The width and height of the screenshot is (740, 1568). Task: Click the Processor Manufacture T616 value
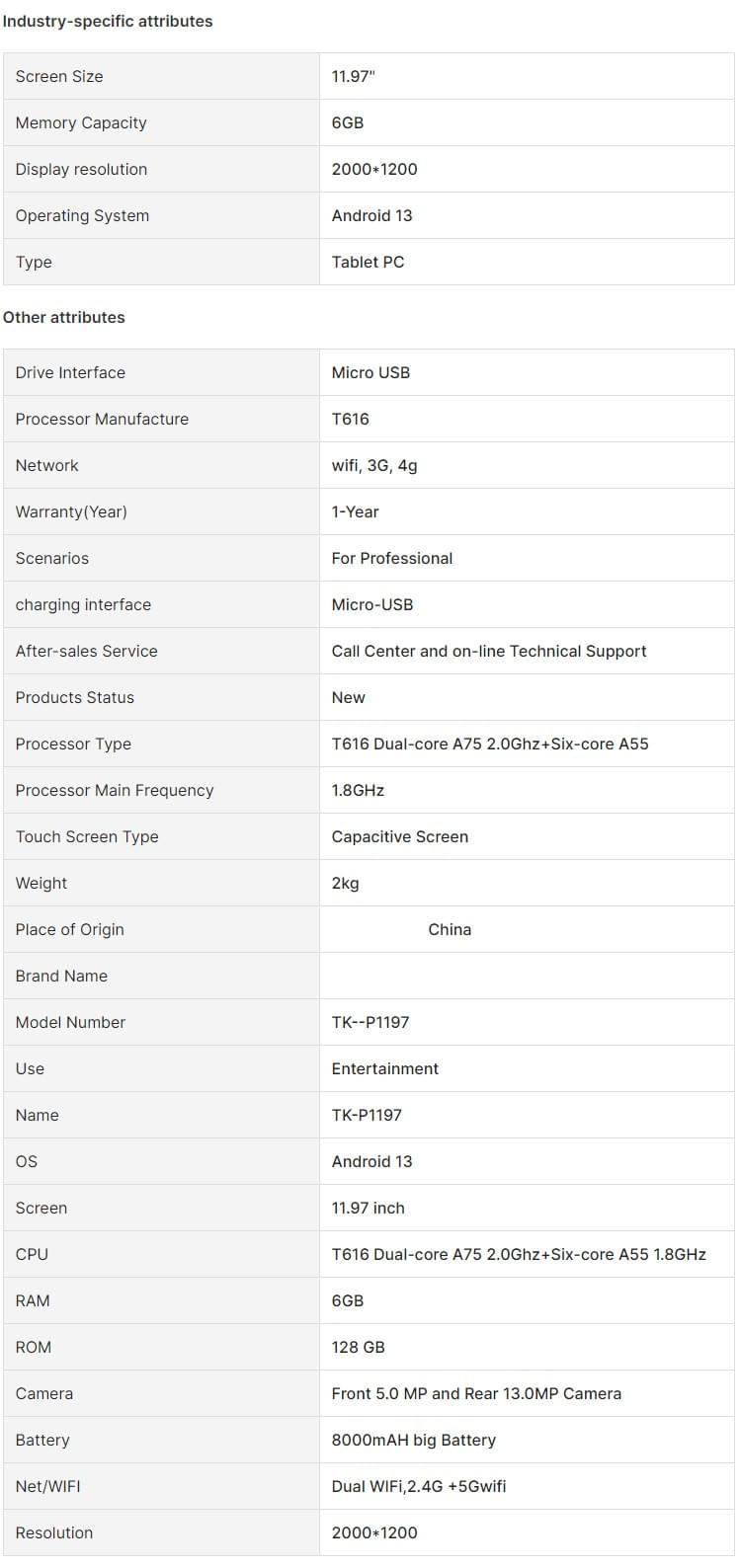pos(351,419)
